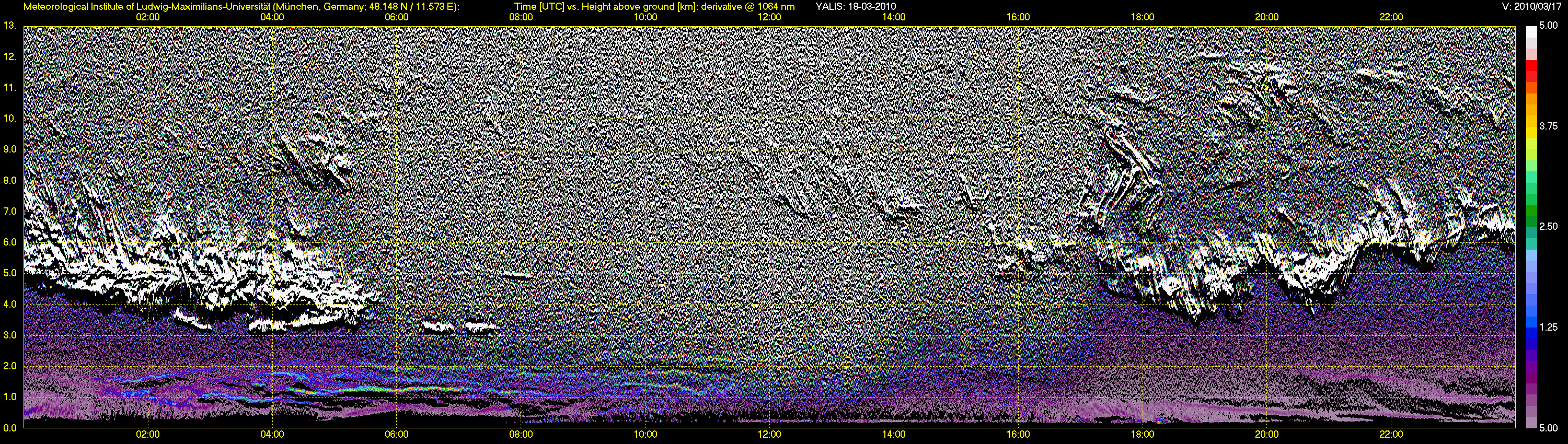The width and height of the screenshot is (1568, 444).
Task: Pick the 4.0 height axis label
Action: [10, 304]
